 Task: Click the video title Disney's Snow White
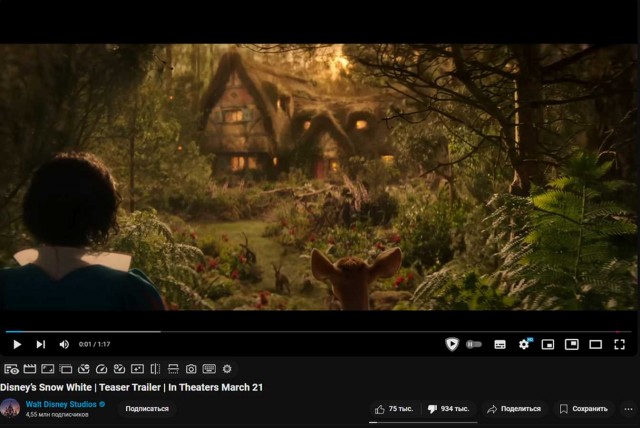coord(131,387)
